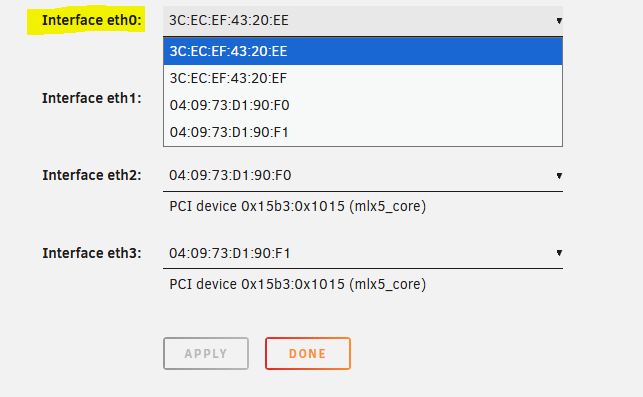Select highlighted 3C:EC:EF:43:20:EE option in open list

tap(363, 51)
